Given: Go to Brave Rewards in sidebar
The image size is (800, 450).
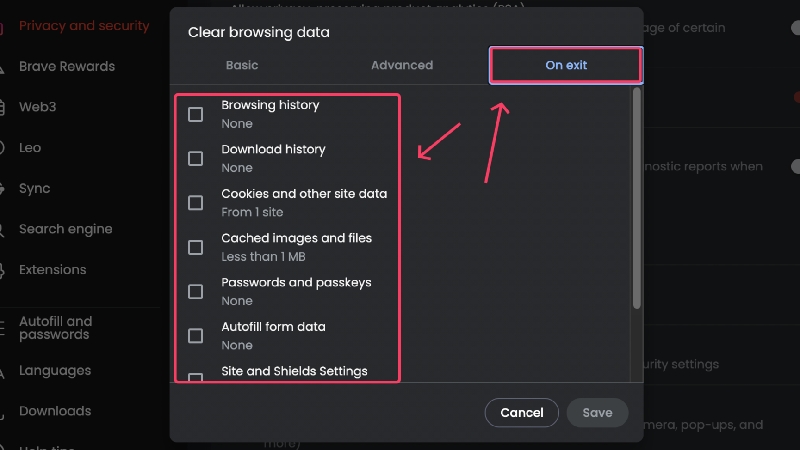Looking at the screenshot, I should pyautogui.click(x=67, y=67).
